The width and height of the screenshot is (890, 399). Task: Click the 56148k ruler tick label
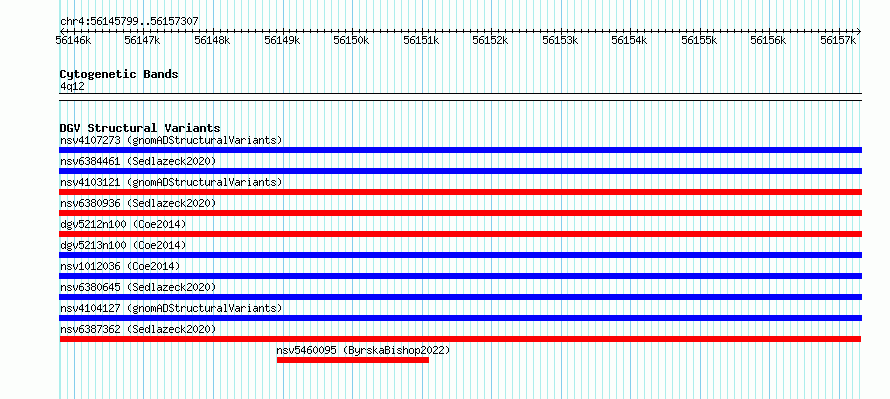coord(212,40)
